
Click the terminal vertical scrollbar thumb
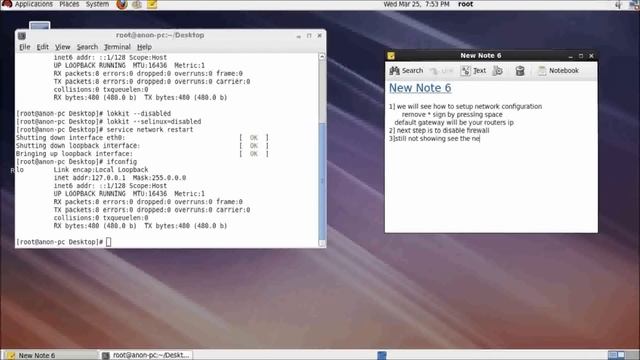pos(322,181)
